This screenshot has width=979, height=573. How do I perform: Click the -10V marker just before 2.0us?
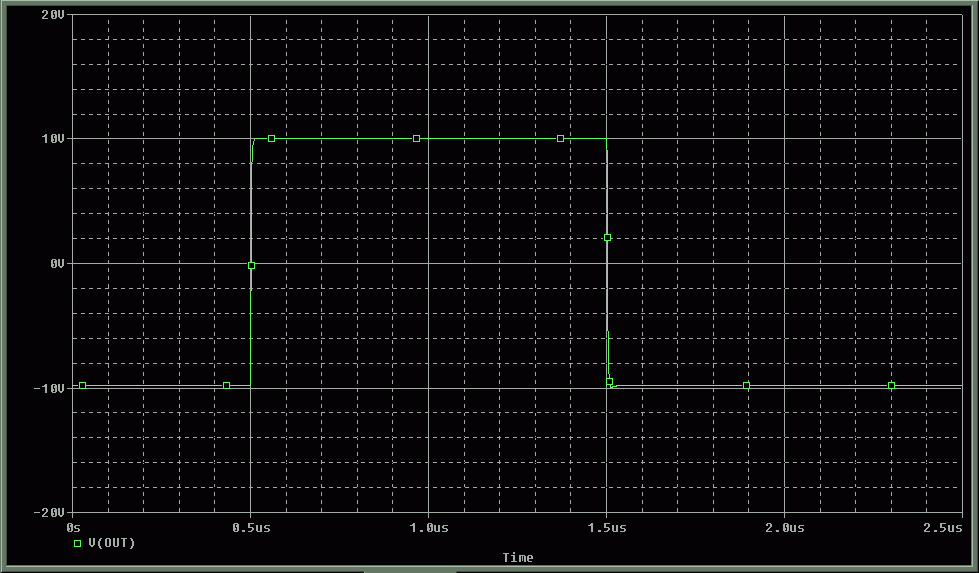coord(746,385)
